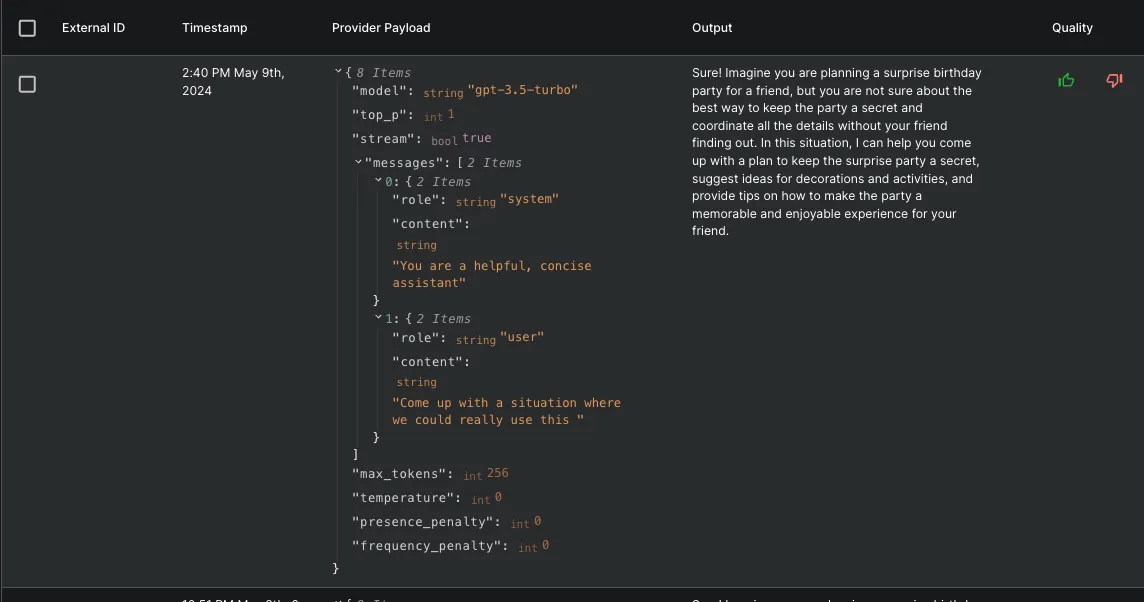Image resolution: width=1144 pixels, height=602 pixels.
Task: Click the 2:40 PM May 9th, 2024 timestamp
Action: (233, 82)
